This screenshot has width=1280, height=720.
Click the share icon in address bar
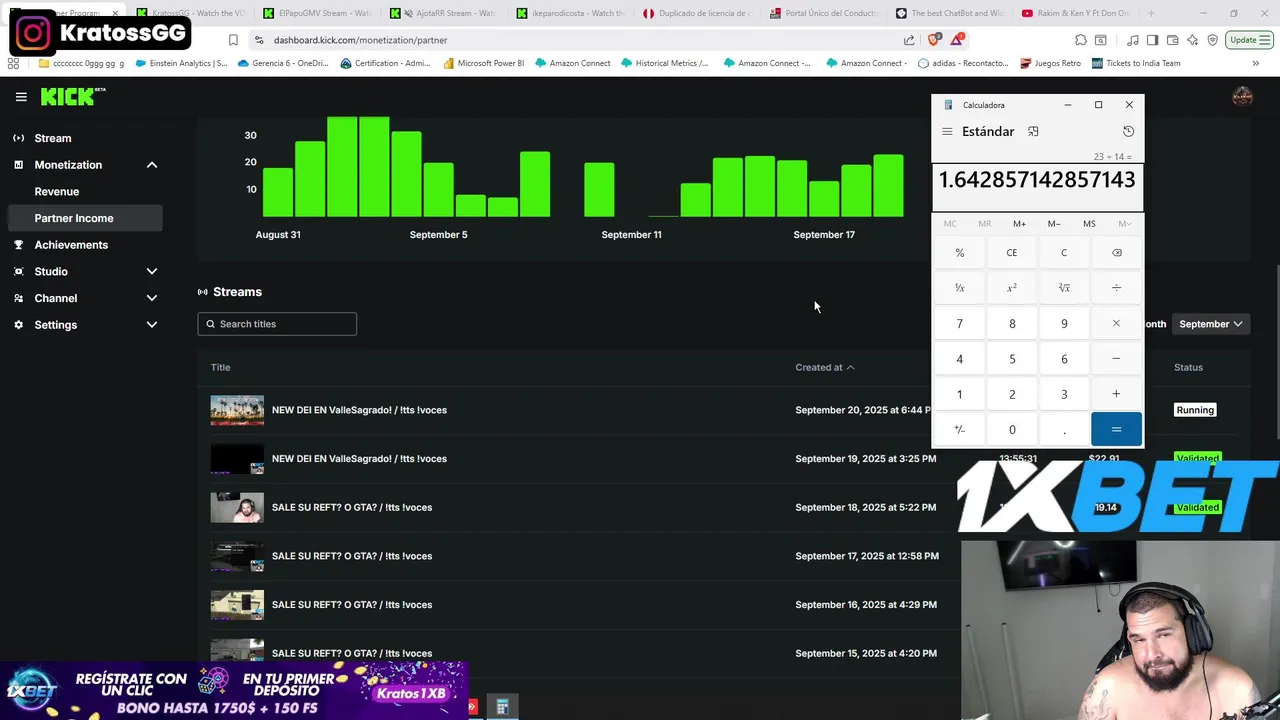(909, 40)
